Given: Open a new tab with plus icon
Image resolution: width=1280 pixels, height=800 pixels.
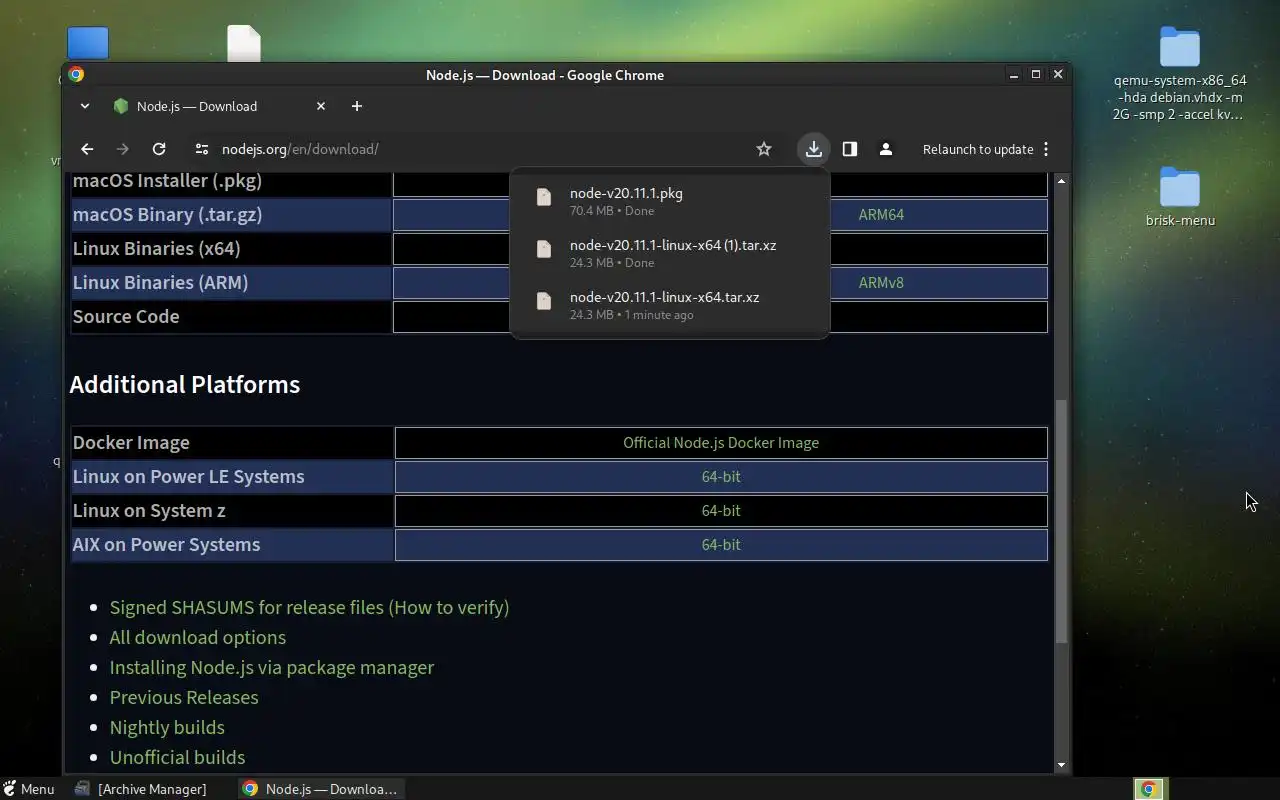Looking at the screenshot, I should pyautogui.click(x=357, y=106).
